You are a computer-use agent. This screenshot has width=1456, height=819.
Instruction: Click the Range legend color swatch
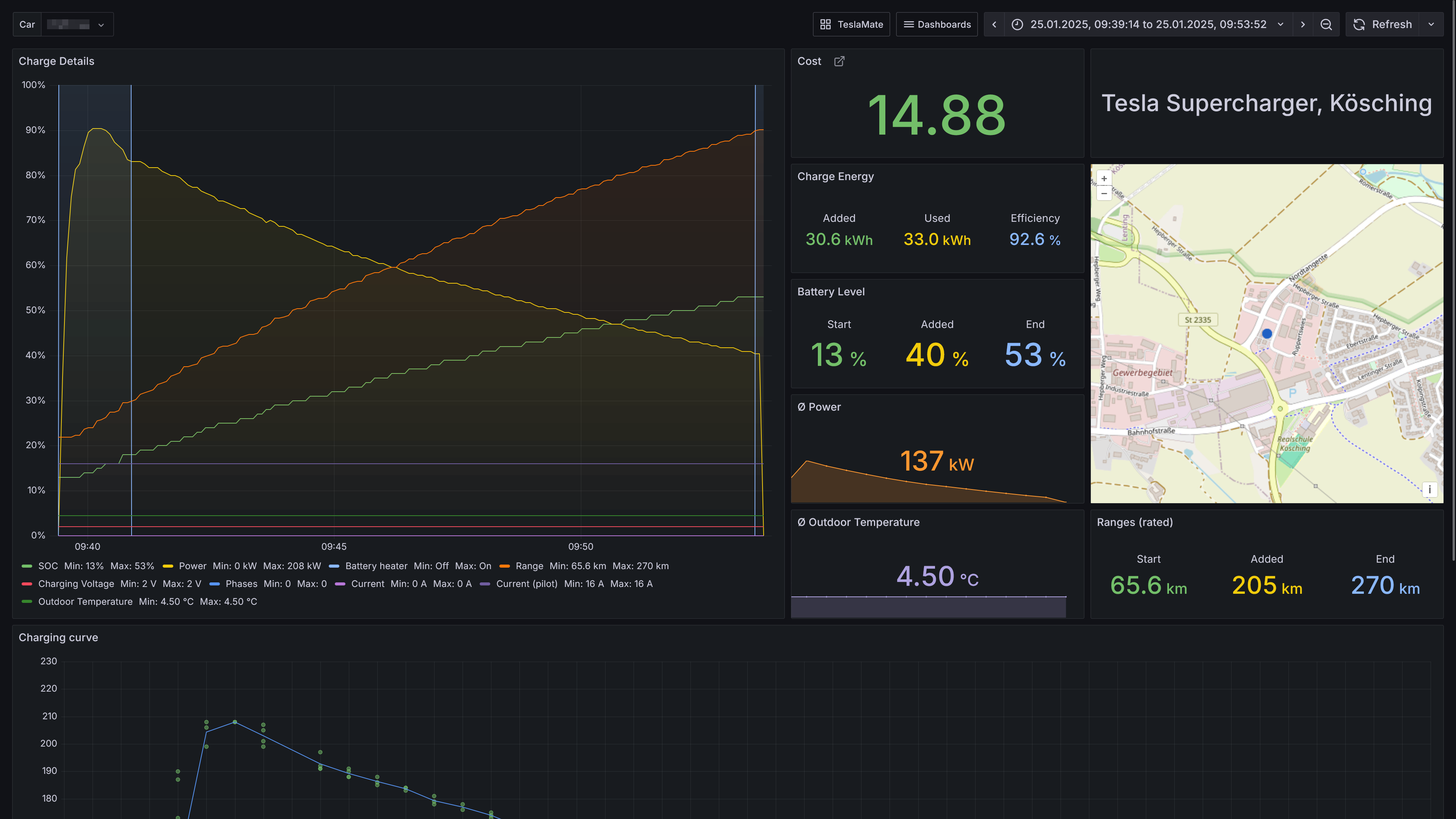505,566
